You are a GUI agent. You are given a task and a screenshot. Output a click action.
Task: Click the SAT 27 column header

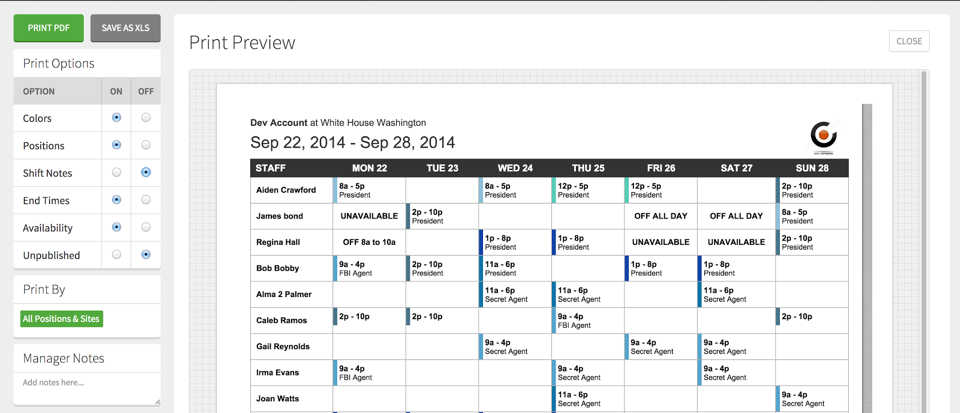pos(737,168)
